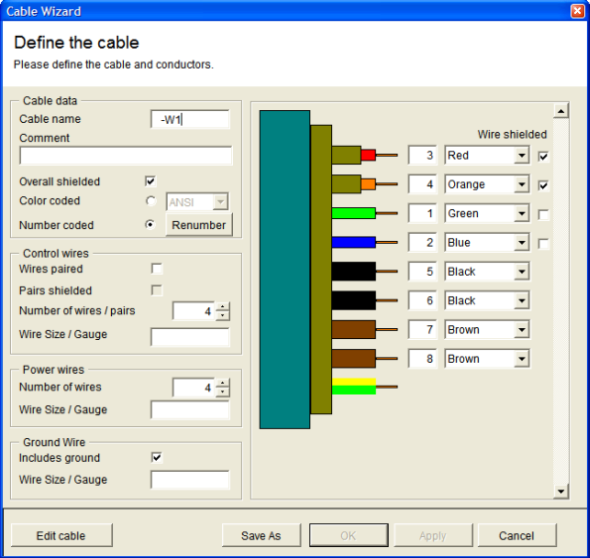Increase number of power wires with up spinner

223,383
